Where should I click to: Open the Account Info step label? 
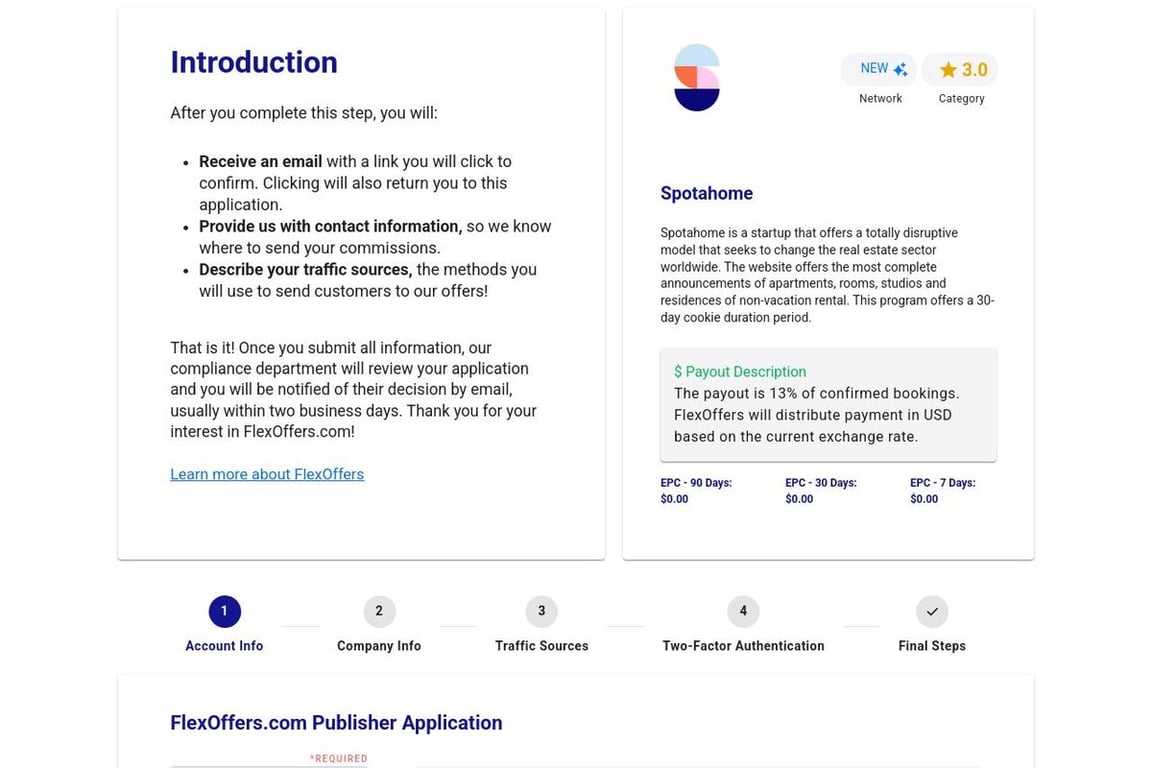pyautogui.click(x=224, y=646)
